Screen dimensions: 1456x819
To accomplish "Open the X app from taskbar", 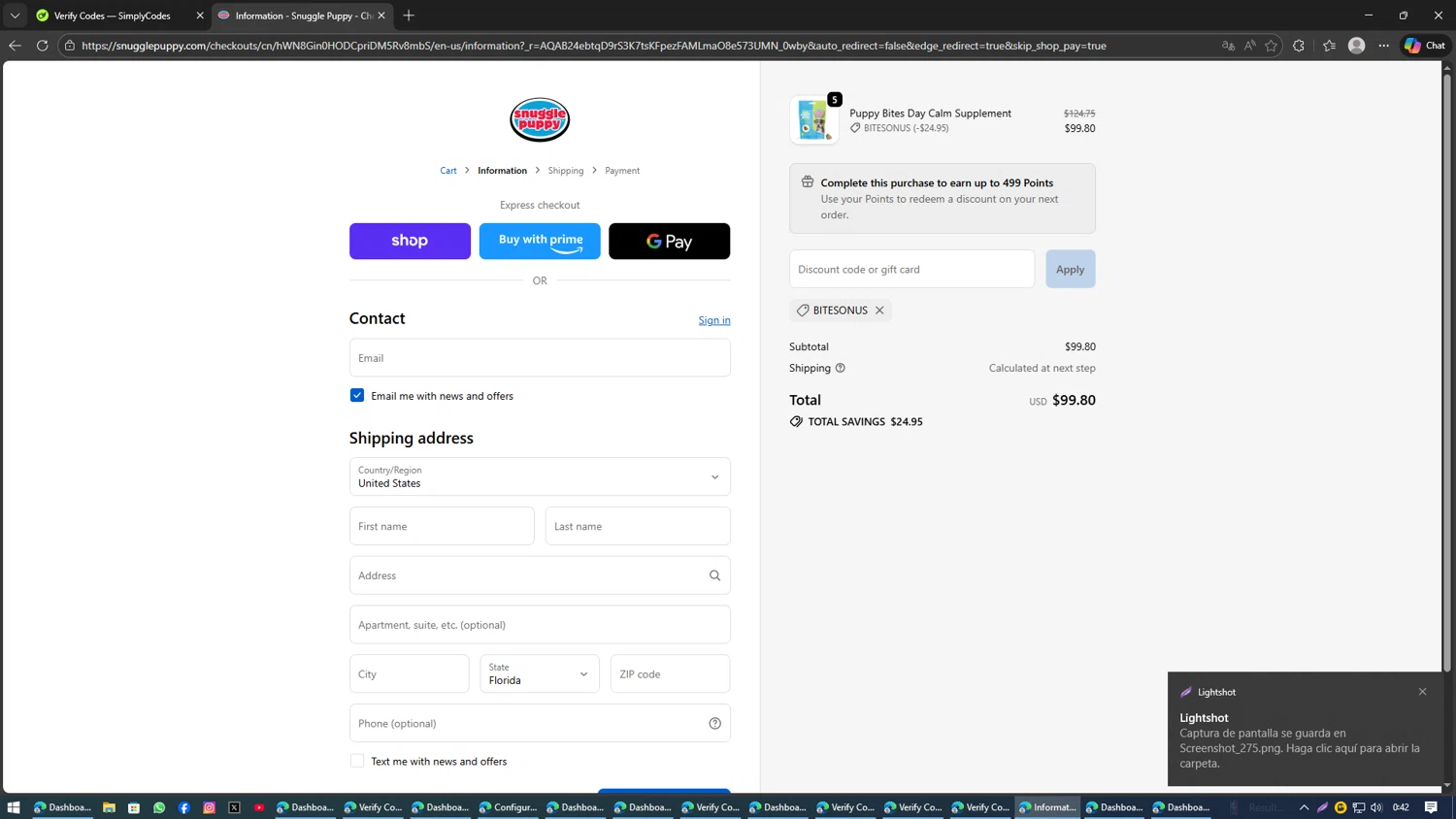I will pyautogui.click(x=234, y=807).
